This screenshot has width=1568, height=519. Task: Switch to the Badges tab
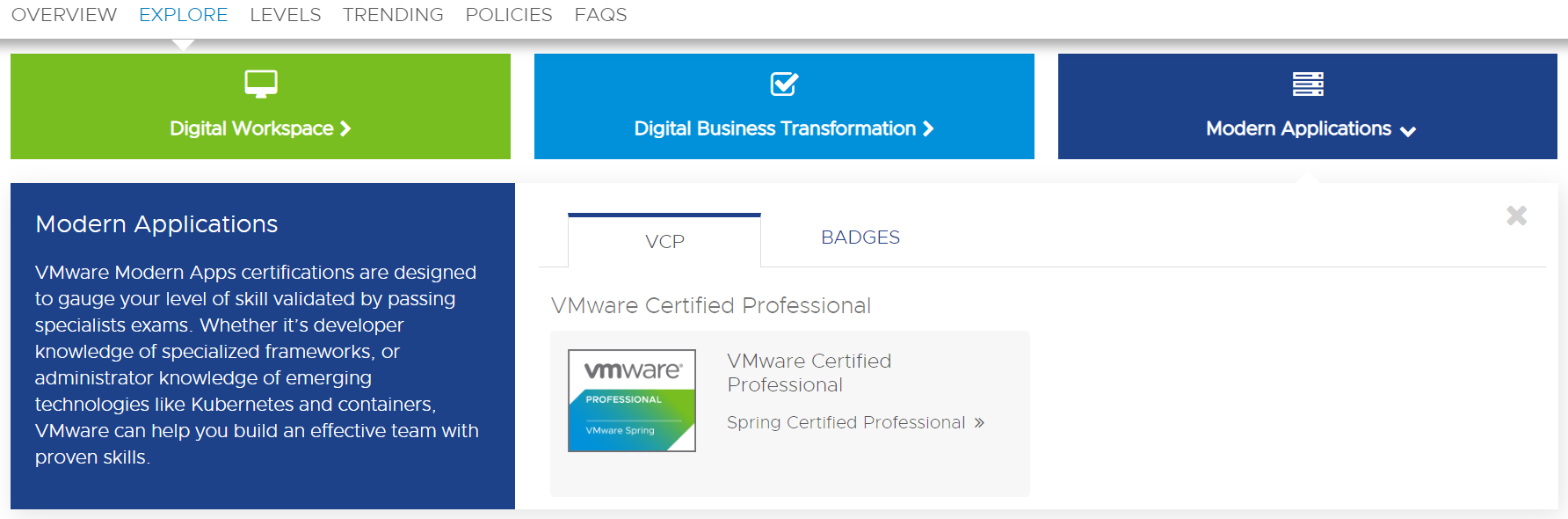point(860,238)
